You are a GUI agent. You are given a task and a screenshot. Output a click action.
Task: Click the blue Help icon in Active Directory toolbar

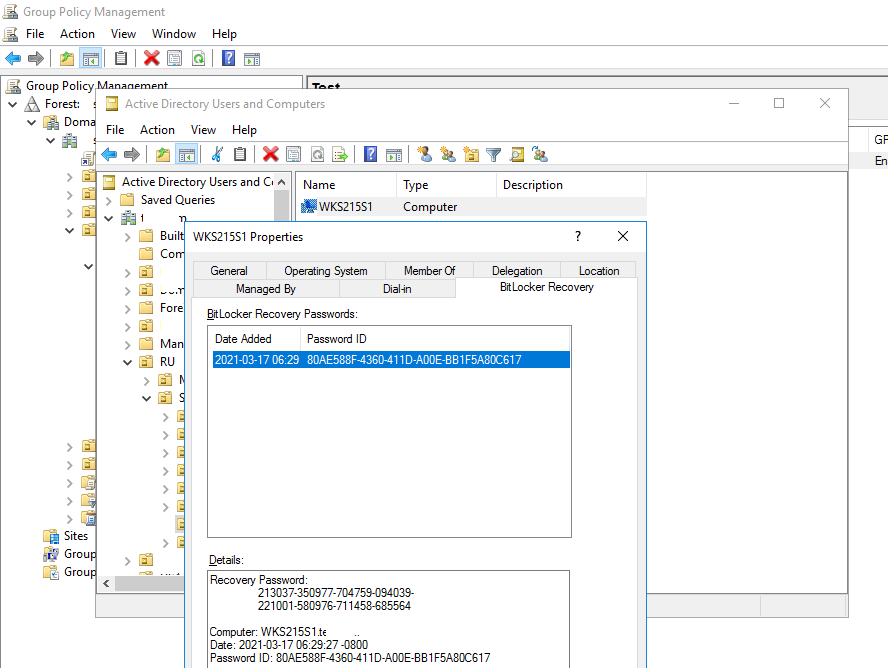click(370, 154)
